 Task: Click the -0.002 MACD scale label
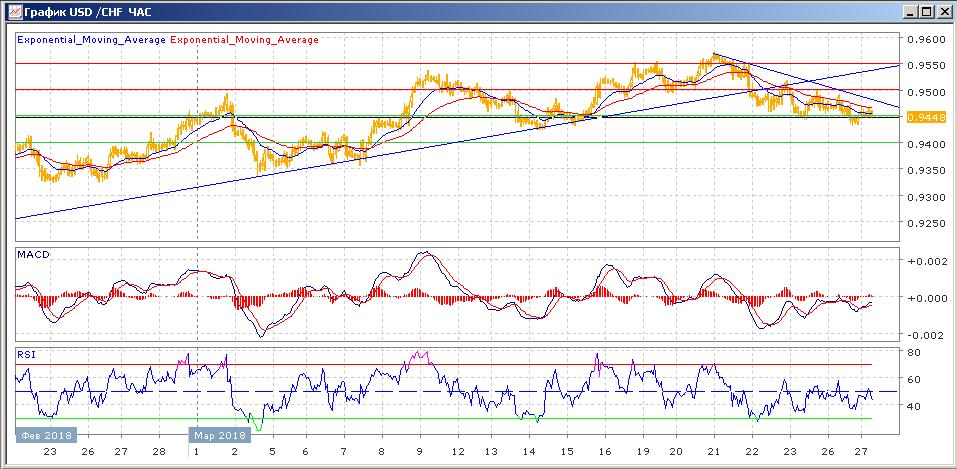tap(923, 335)
